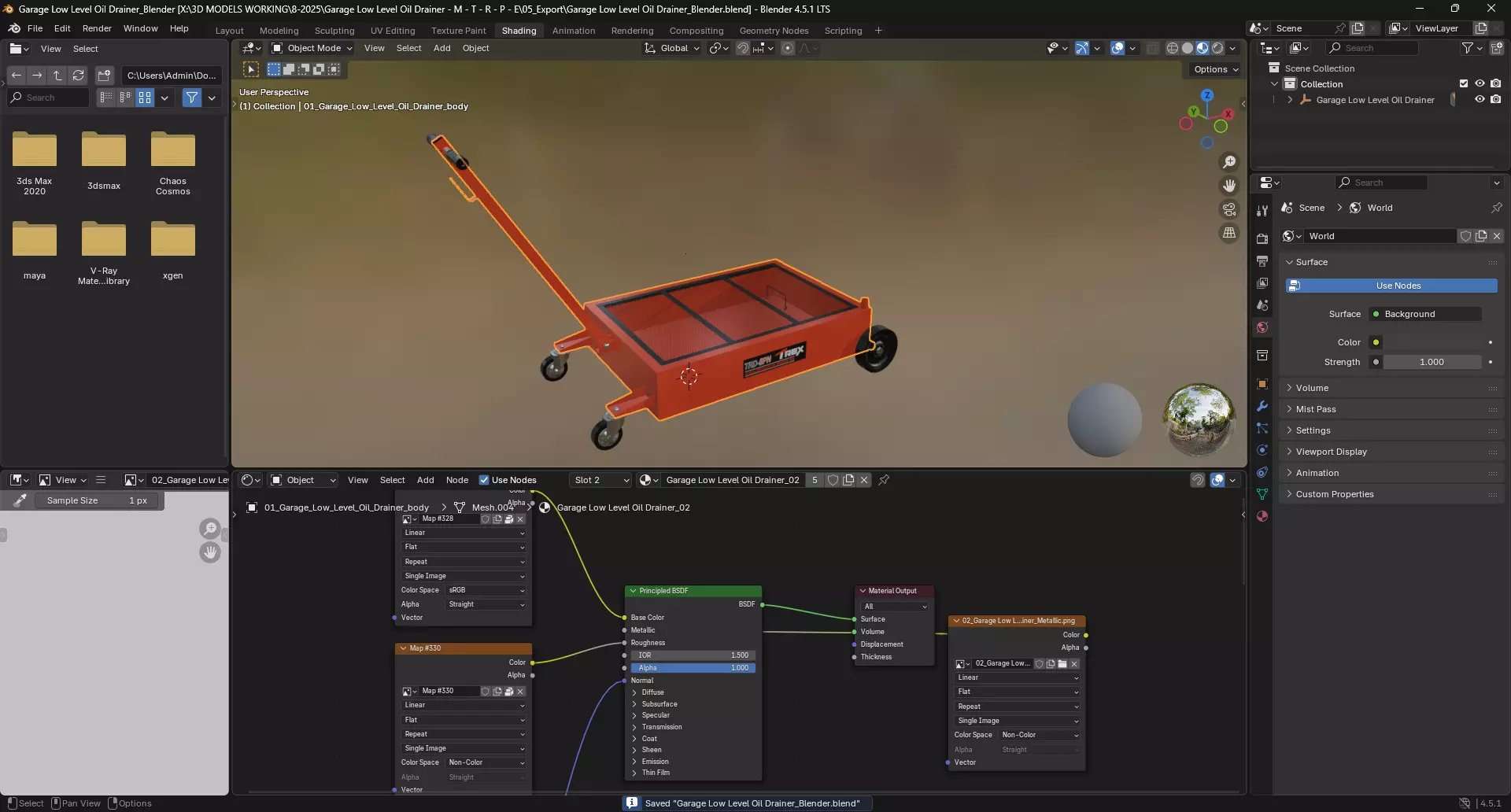1511x812 pixels.
Task: Open the Render menu
Action: pyautogui.click(x=97, y=28)
